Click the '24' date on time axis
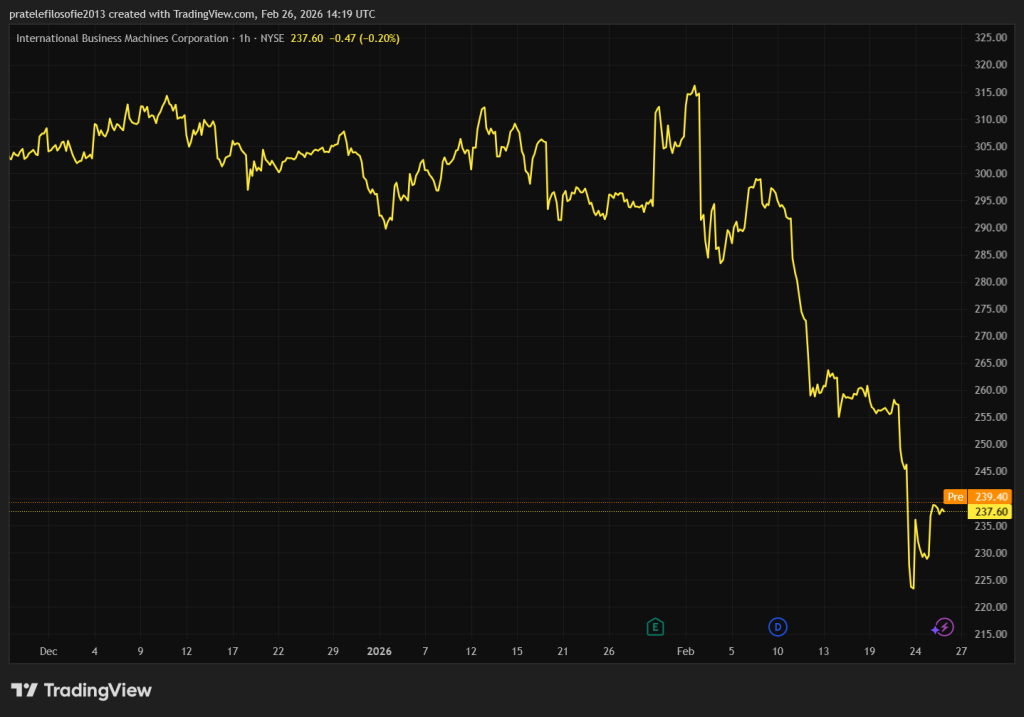Screen dimensions: 1024x717 point(915,651)
